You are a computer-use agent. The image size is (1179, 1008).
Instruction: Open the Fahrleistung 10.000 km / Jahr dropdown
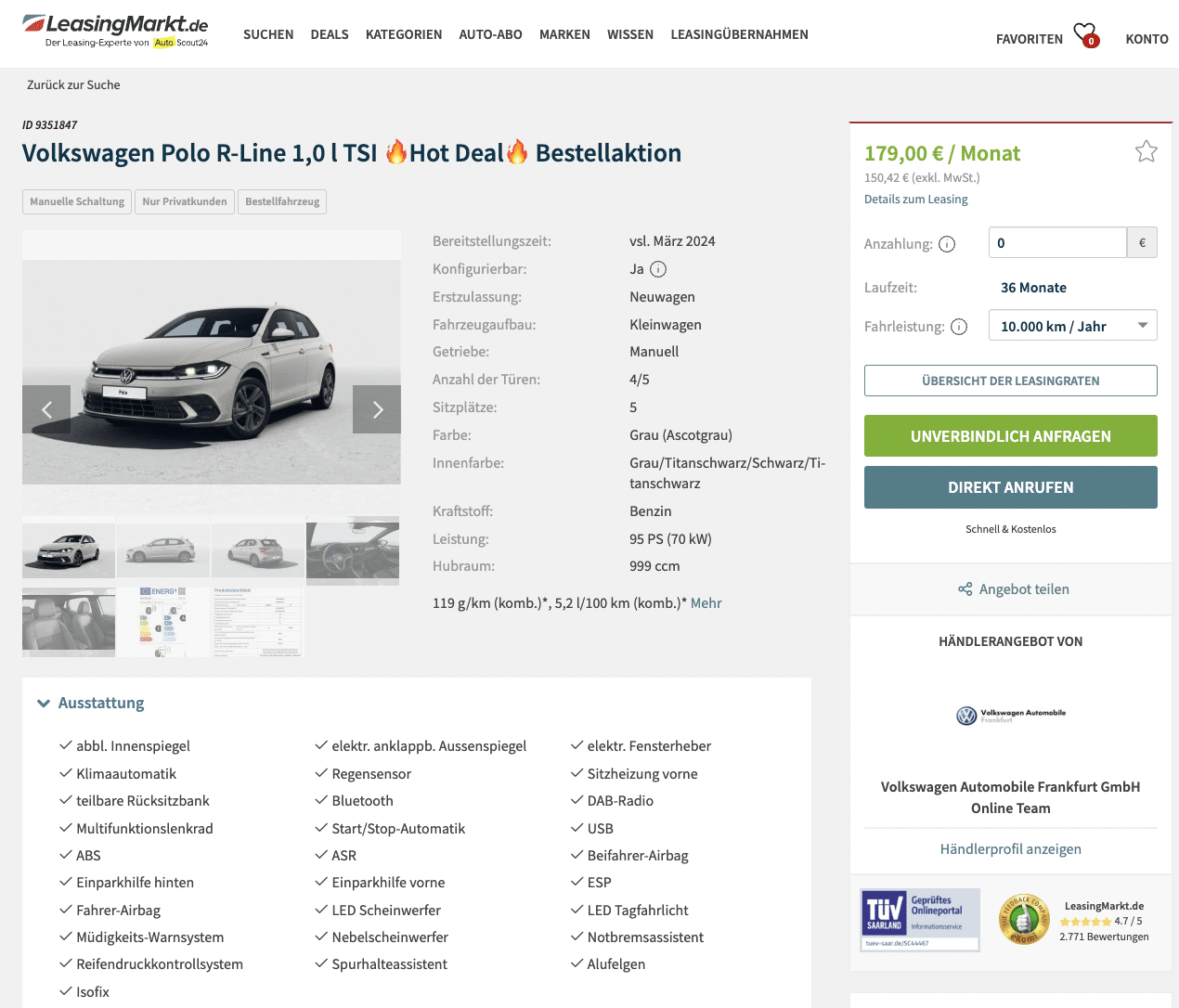[x=1073, y=326]
